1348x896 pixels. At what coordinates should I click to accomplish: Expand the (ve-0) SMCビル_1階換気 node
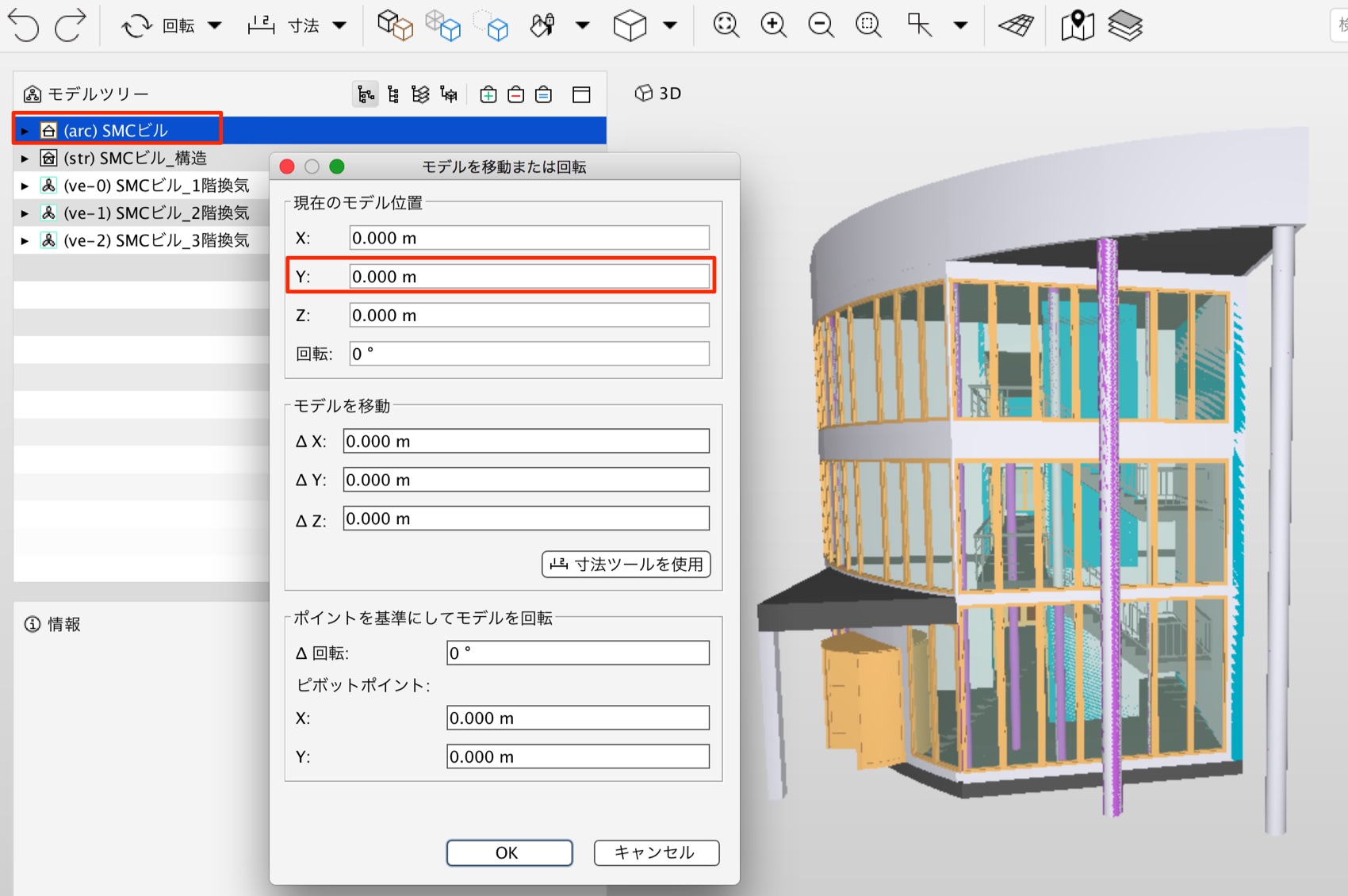point(25,186)
